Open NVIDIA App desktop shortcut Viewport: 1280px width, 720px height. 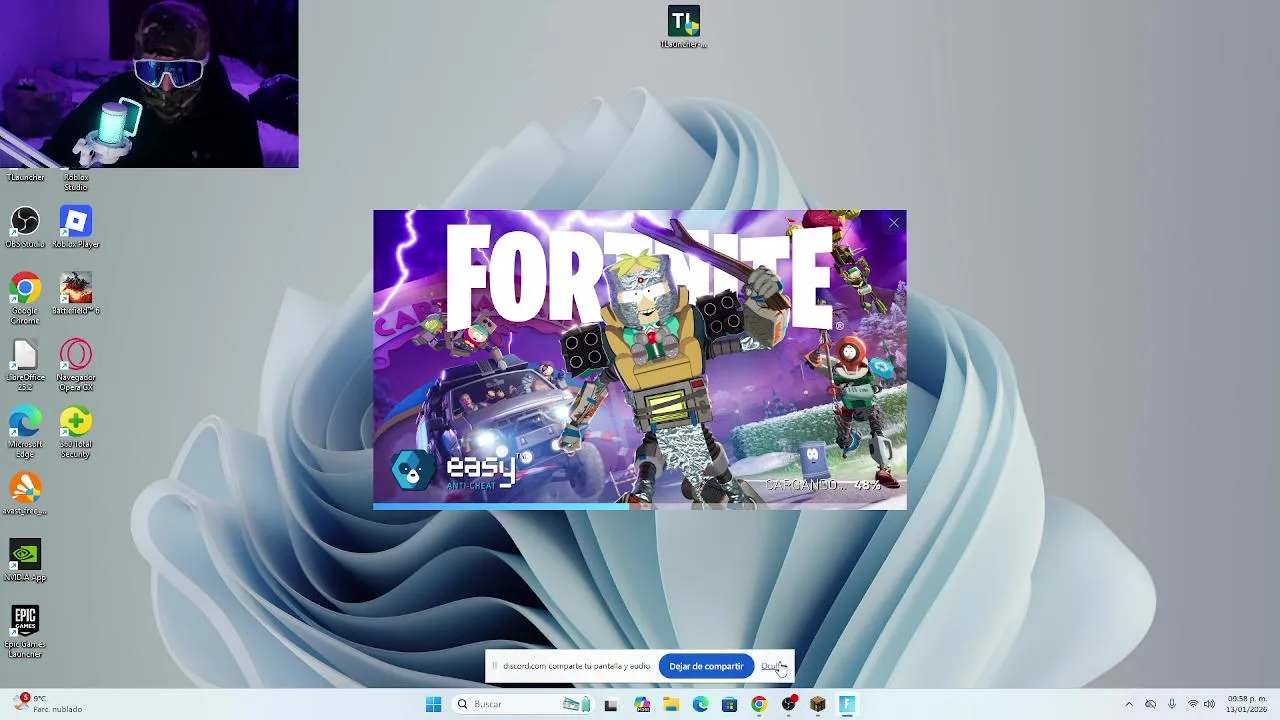(x=25, y=561)
